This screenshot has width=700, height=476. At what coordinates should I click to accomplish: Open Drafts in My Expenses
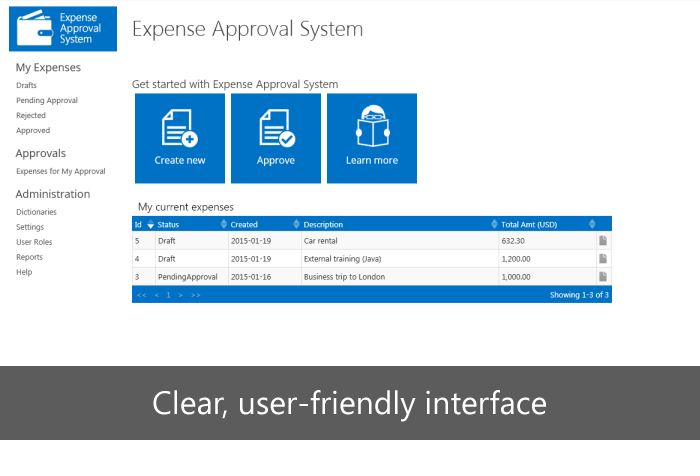click(26, 85)
